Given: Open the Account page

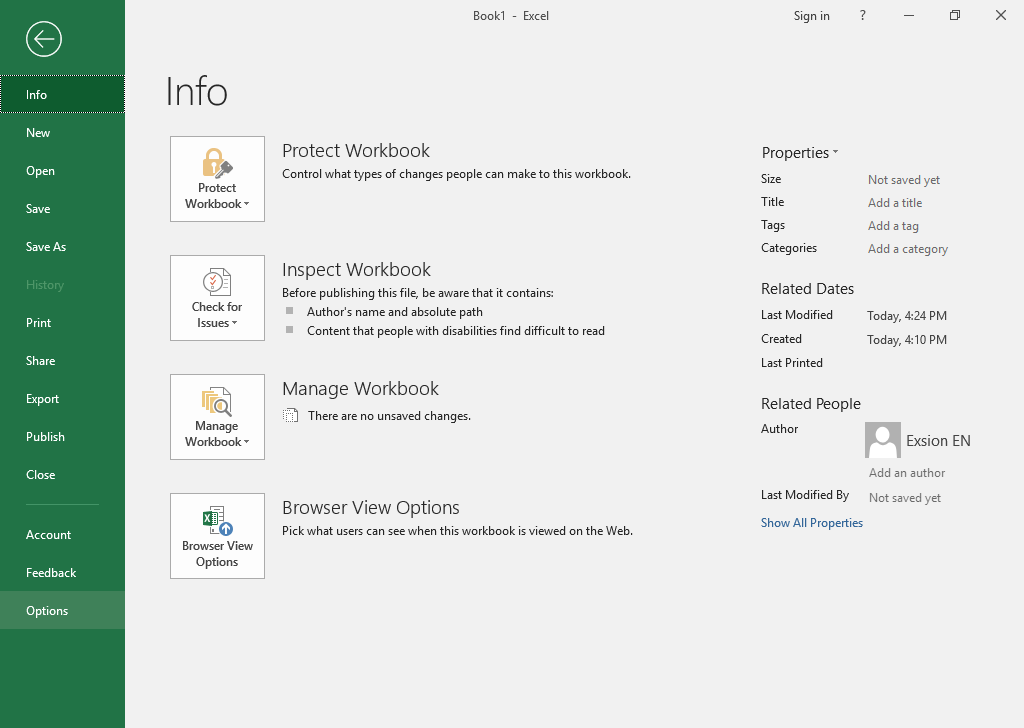Looking at the screenshot, I should [x=62, y=535].
